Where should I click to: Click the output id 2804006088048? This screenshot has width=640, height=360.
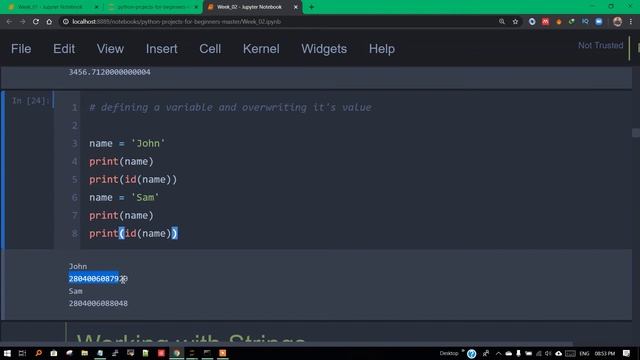(98, 303)
